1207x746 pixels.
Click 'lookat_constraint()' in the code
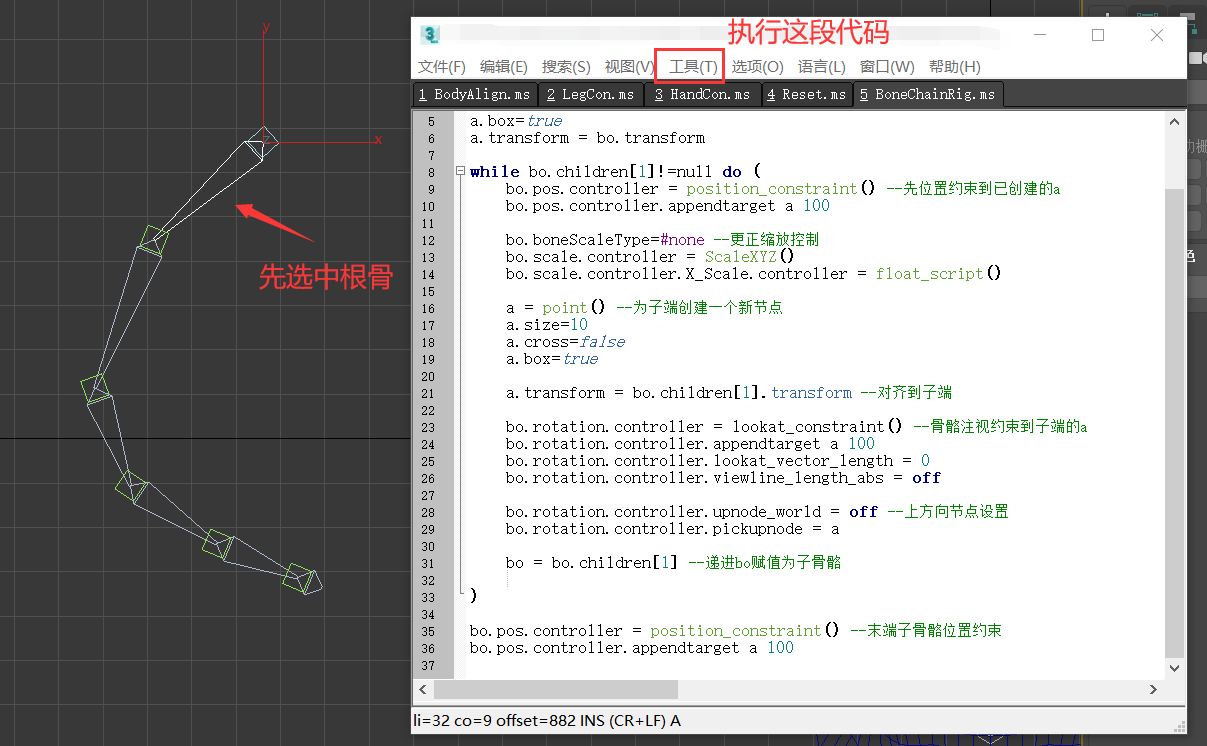pyautogui.click(x=818, y=427)
